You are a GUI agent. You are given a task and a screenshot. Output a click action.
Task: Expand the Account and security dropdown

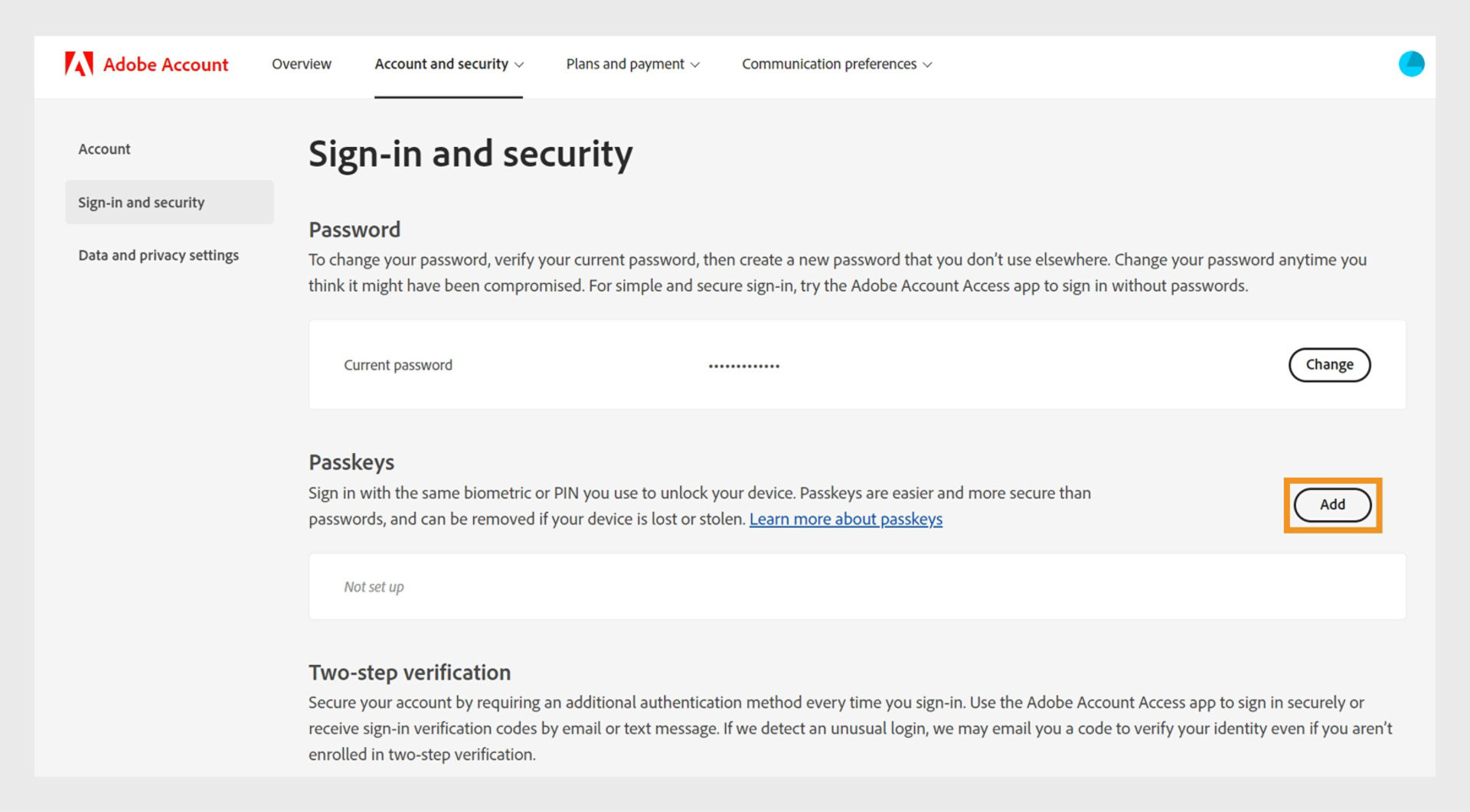(x=449, y=64)
